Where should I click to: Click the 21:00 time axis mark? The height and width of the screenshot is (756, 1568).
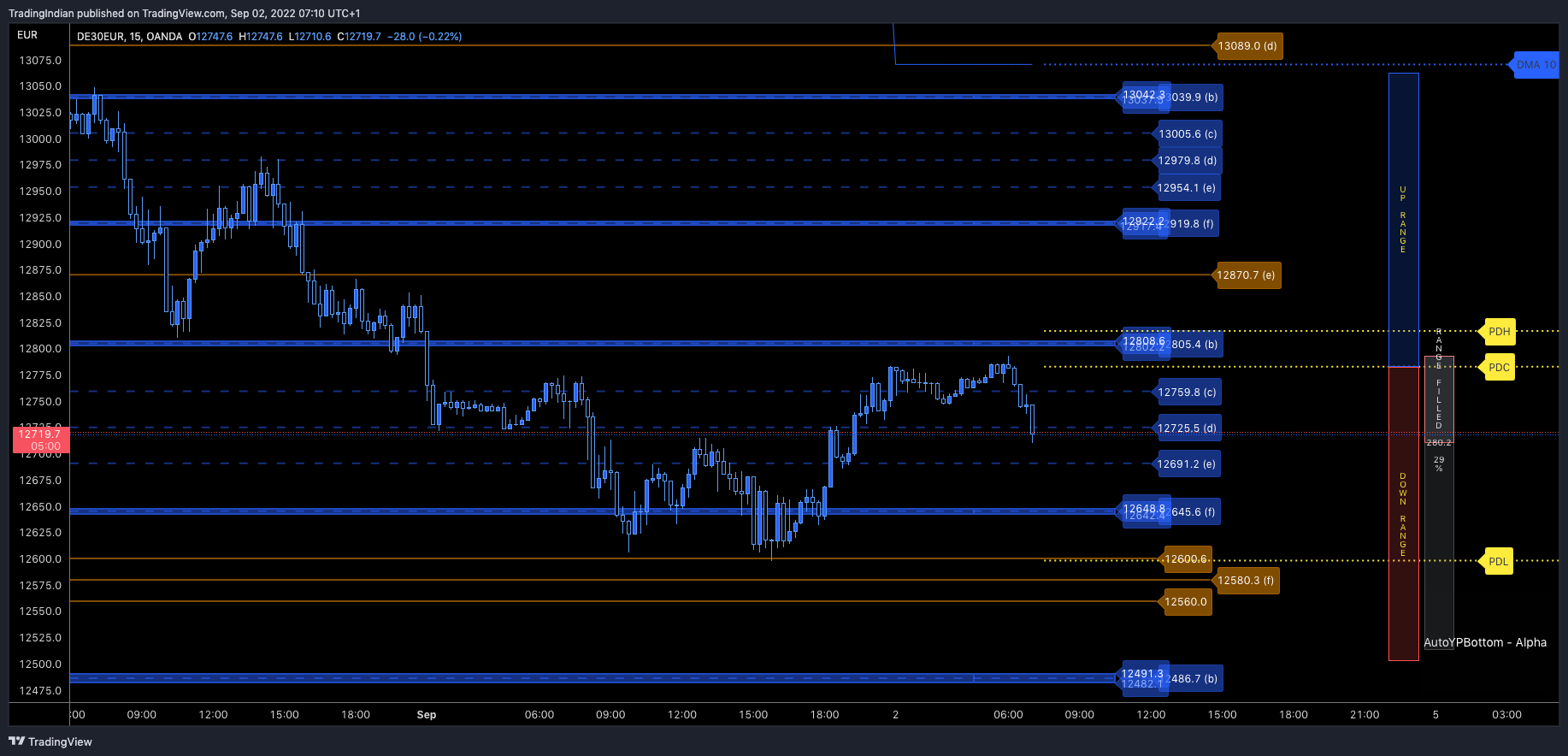(1365, 715)
